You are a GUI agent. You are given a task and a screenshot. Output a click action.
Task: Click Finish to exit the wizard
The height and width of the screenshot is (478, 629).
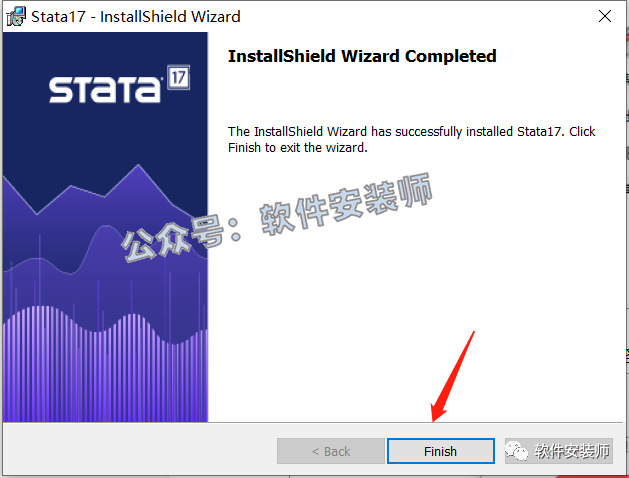pyautogui.click(x=440, y=451)
